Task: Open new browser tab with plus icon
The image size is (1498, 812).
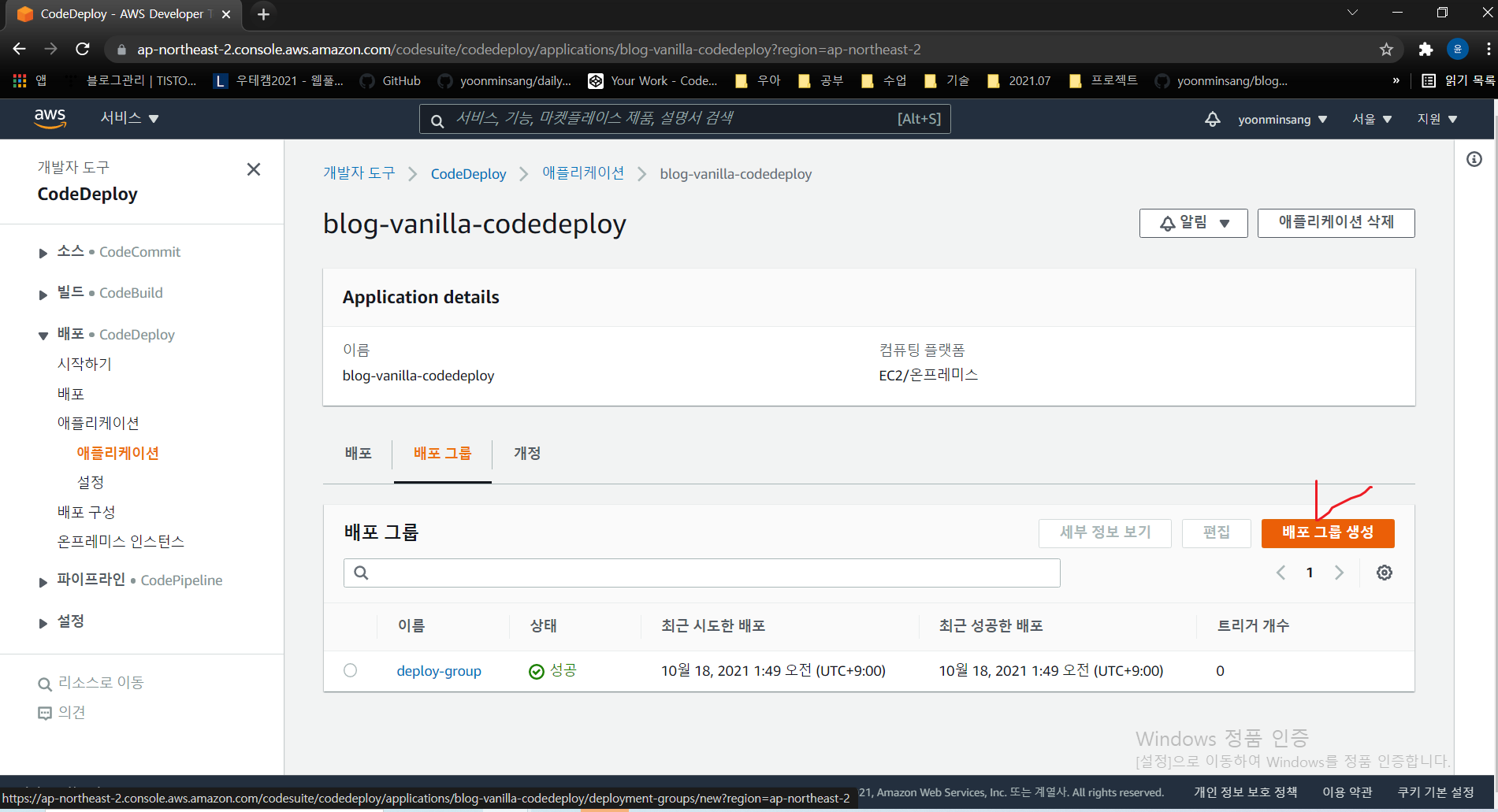Action: tap(263, 14)
